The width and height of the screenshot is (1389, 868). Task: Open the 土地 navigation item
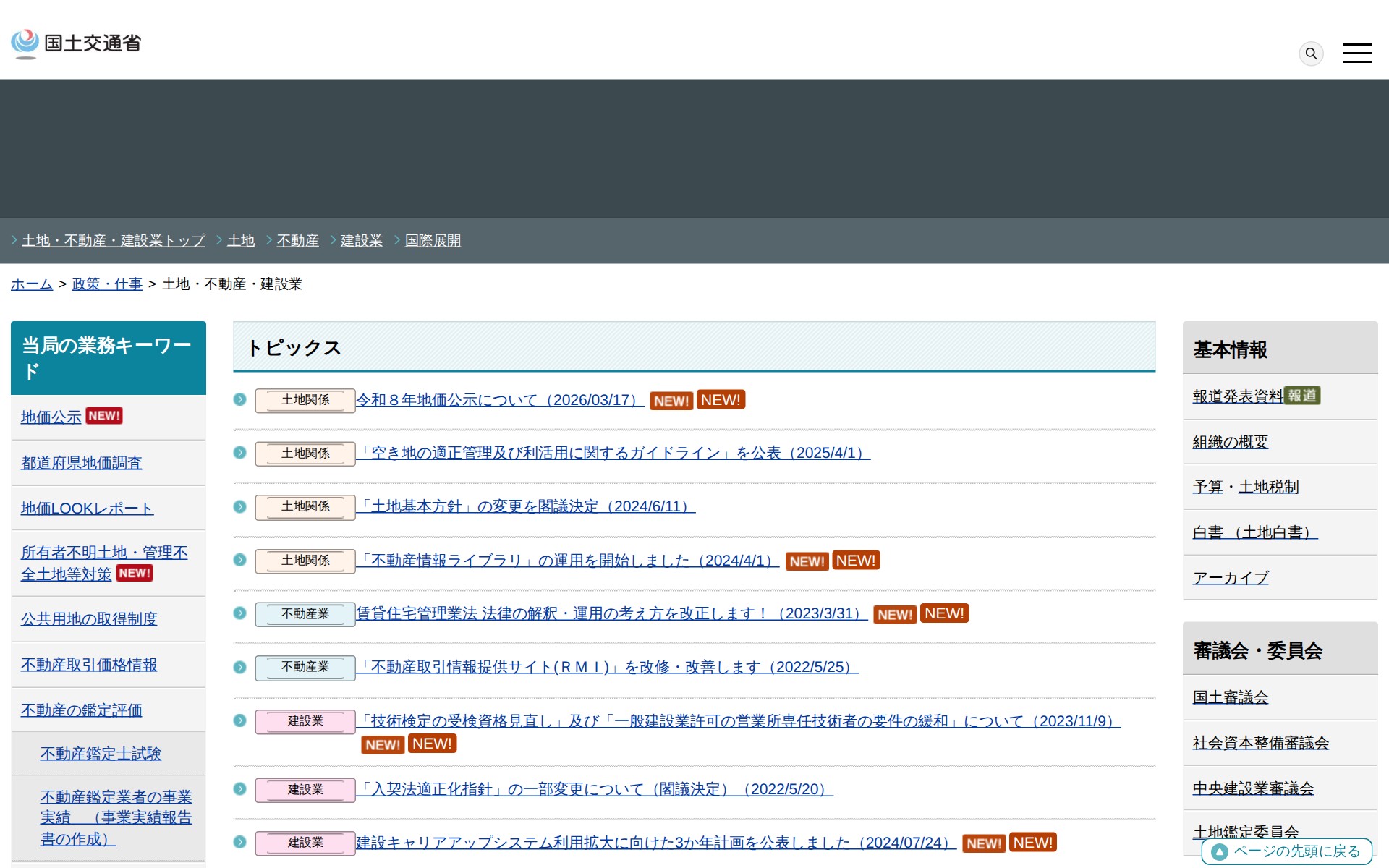click(x=241, y=240)
